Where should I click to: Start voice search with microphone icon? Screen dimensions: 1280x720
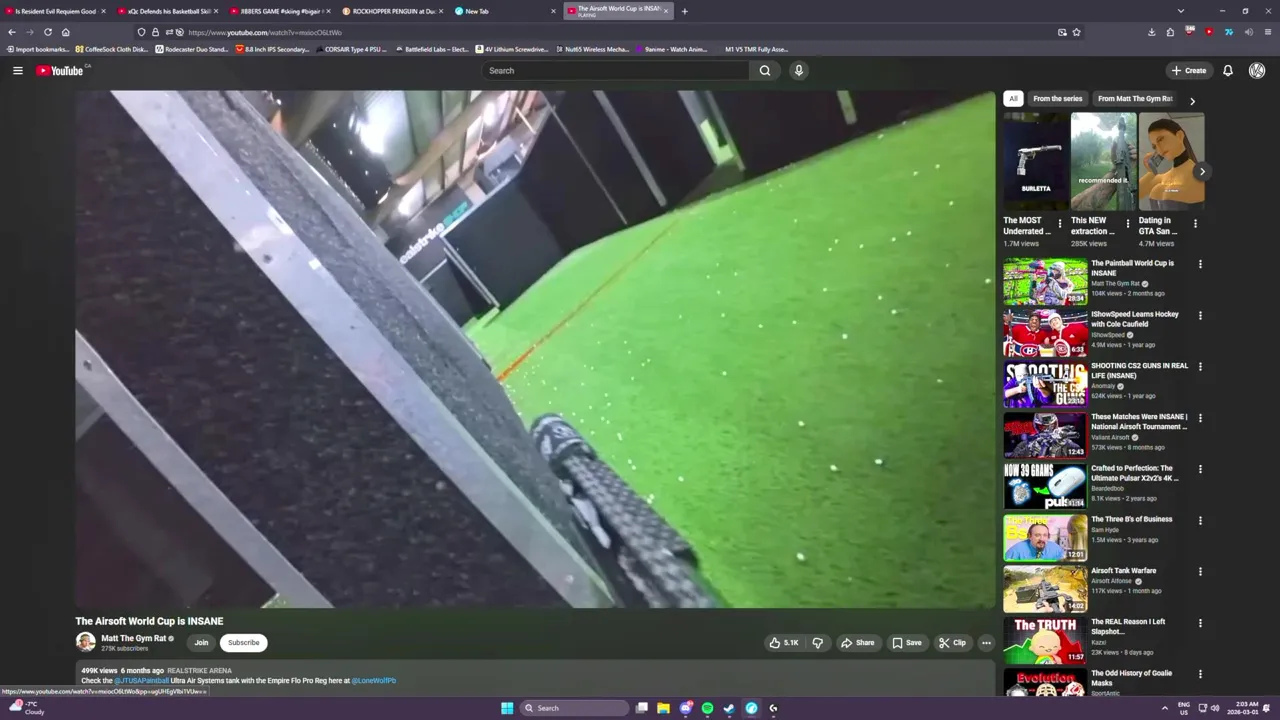[798, 70]
